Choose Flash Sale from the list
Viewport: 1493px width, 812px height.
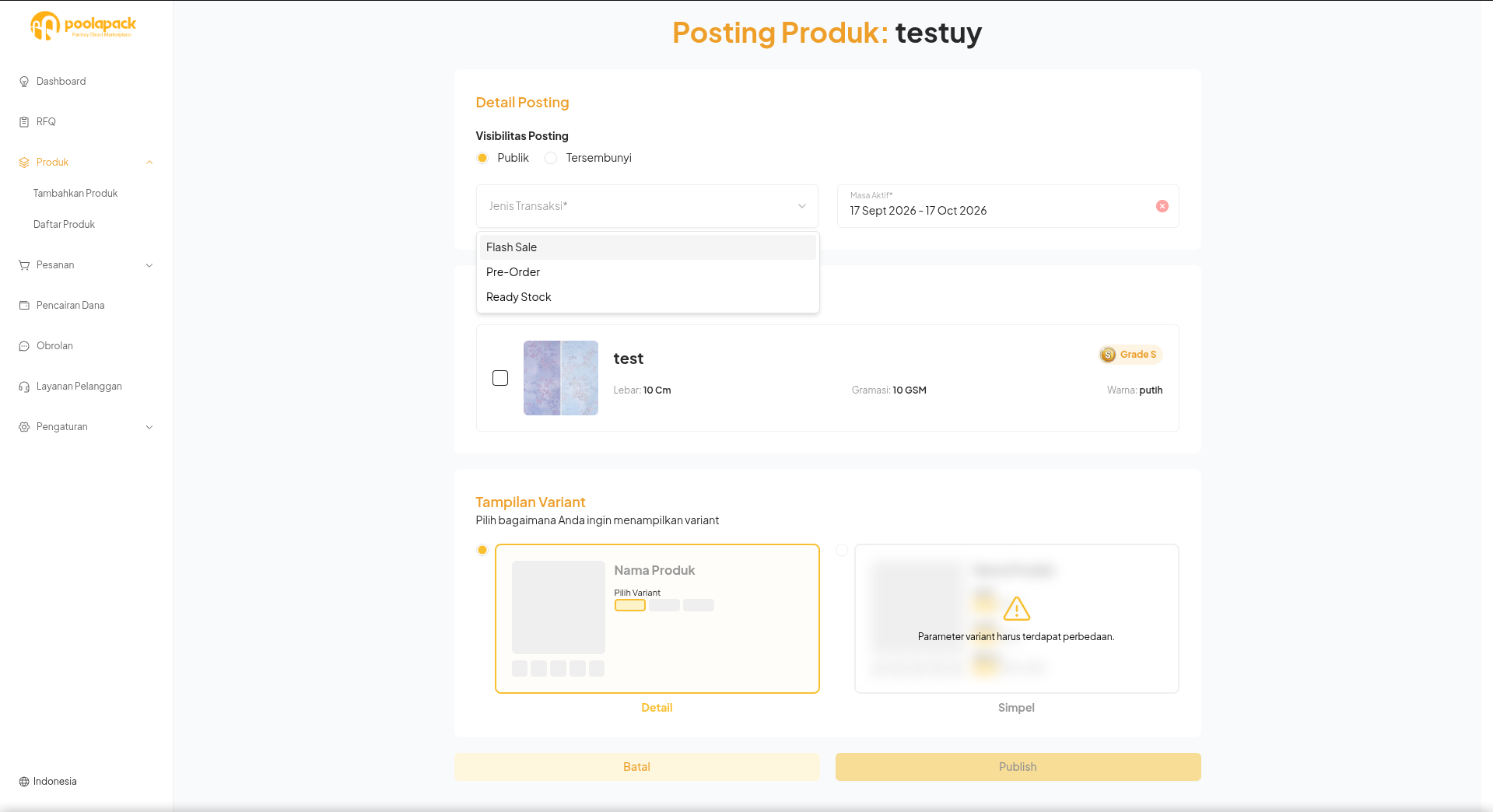(x=647, y=247)
